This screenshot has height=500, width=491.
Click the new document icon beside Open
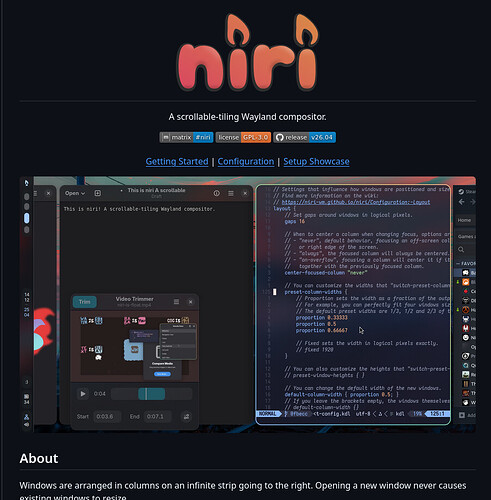click(x=98, y=193)
